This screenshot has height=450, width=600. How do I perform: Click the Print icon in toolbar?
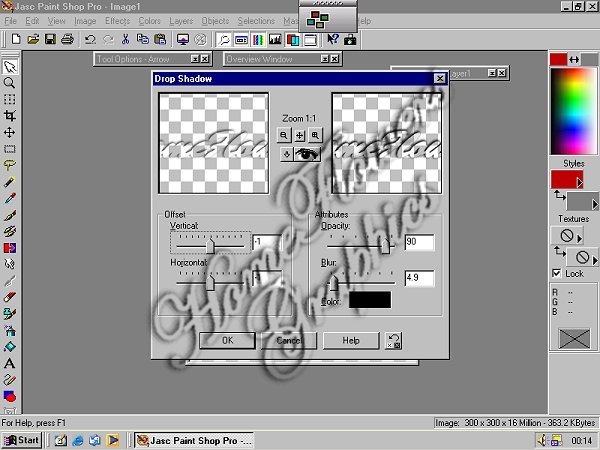66,40
